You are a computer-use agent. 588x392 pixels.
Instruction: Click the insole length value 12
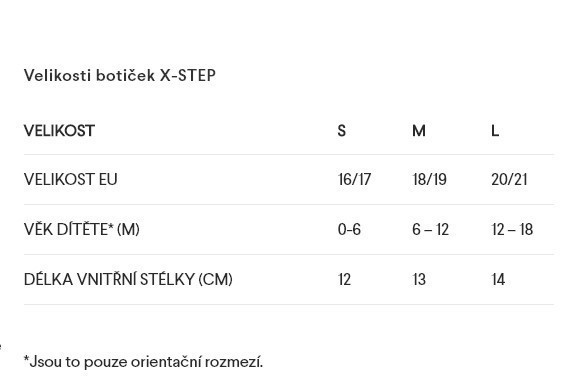pos(344,279)
